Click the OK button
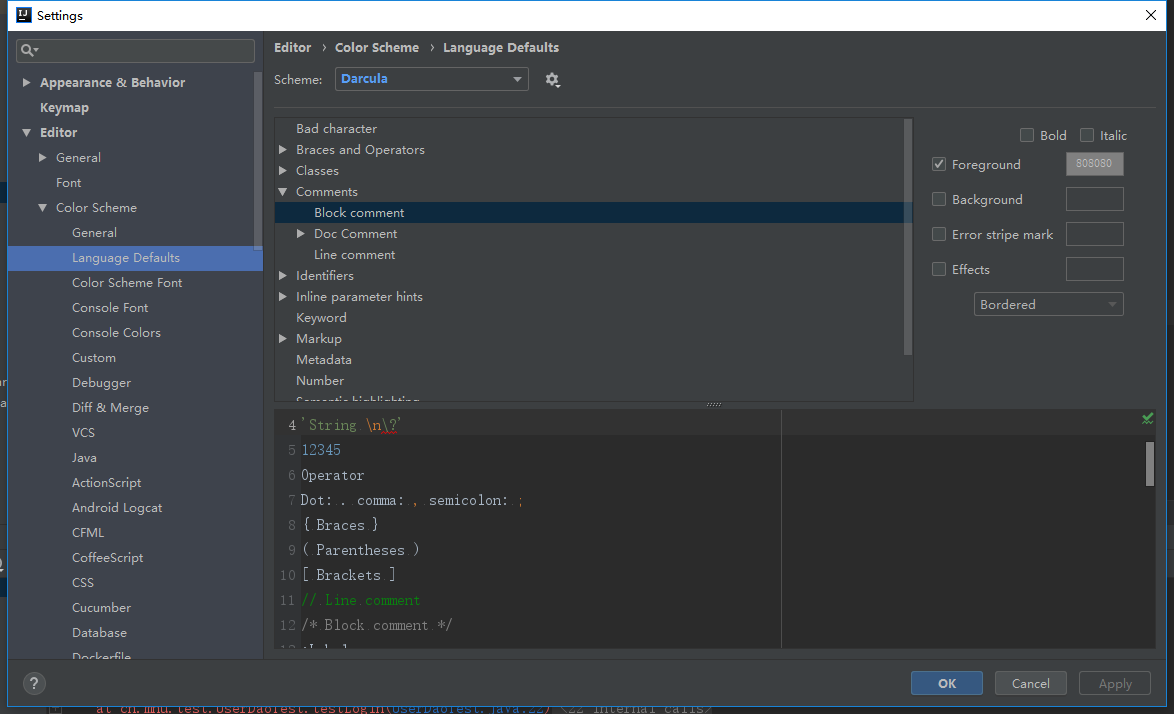Viewport: 1174px width, 714px height. point(946,683)
